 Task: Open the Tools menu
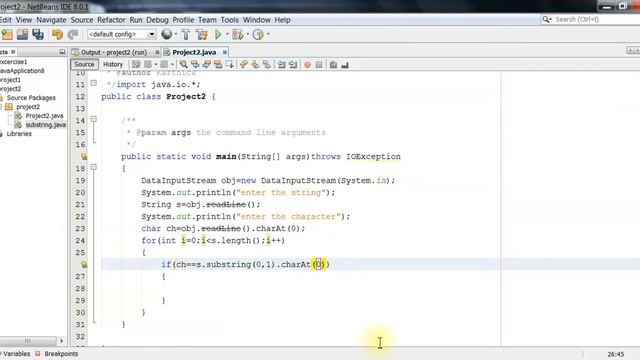[x=229, y=20]
